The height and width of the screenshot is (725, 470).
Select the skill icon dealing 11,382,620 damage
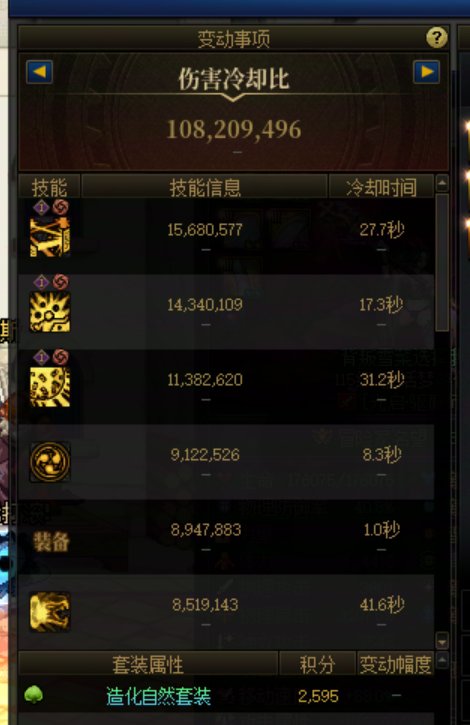(x=50, y=387)
